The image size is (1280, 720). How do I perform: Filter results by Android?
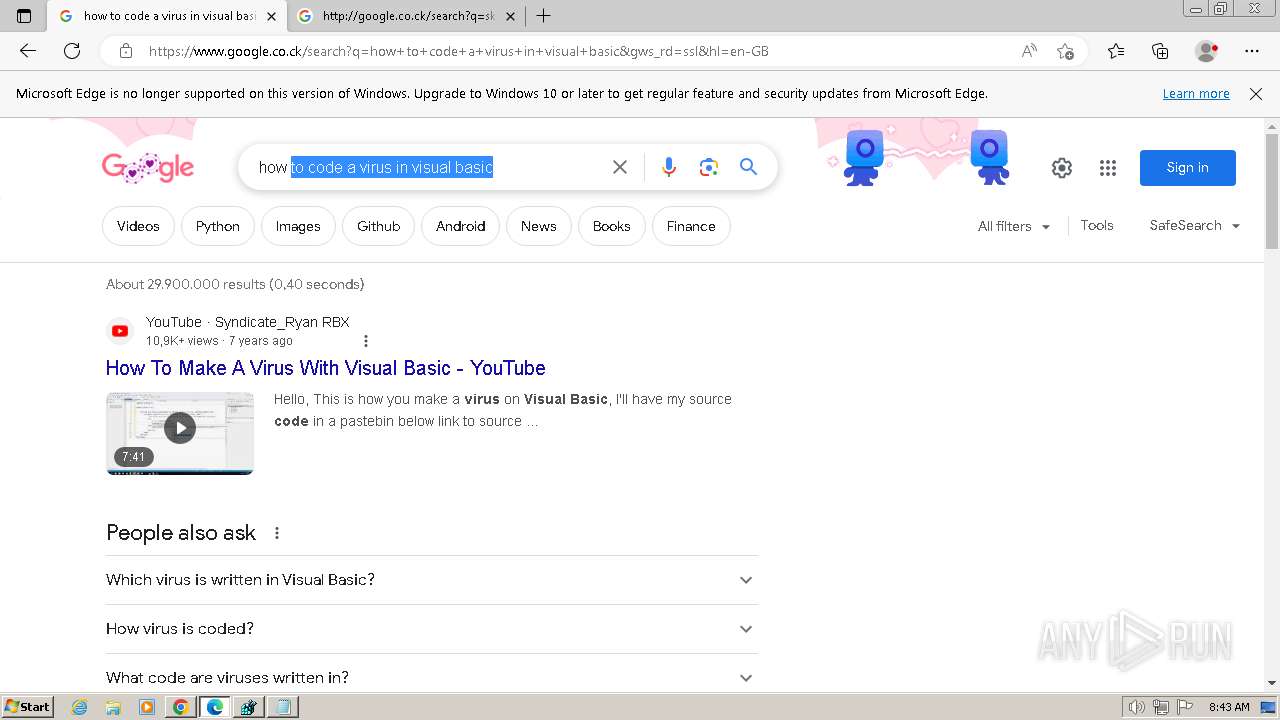click(460, 226)
